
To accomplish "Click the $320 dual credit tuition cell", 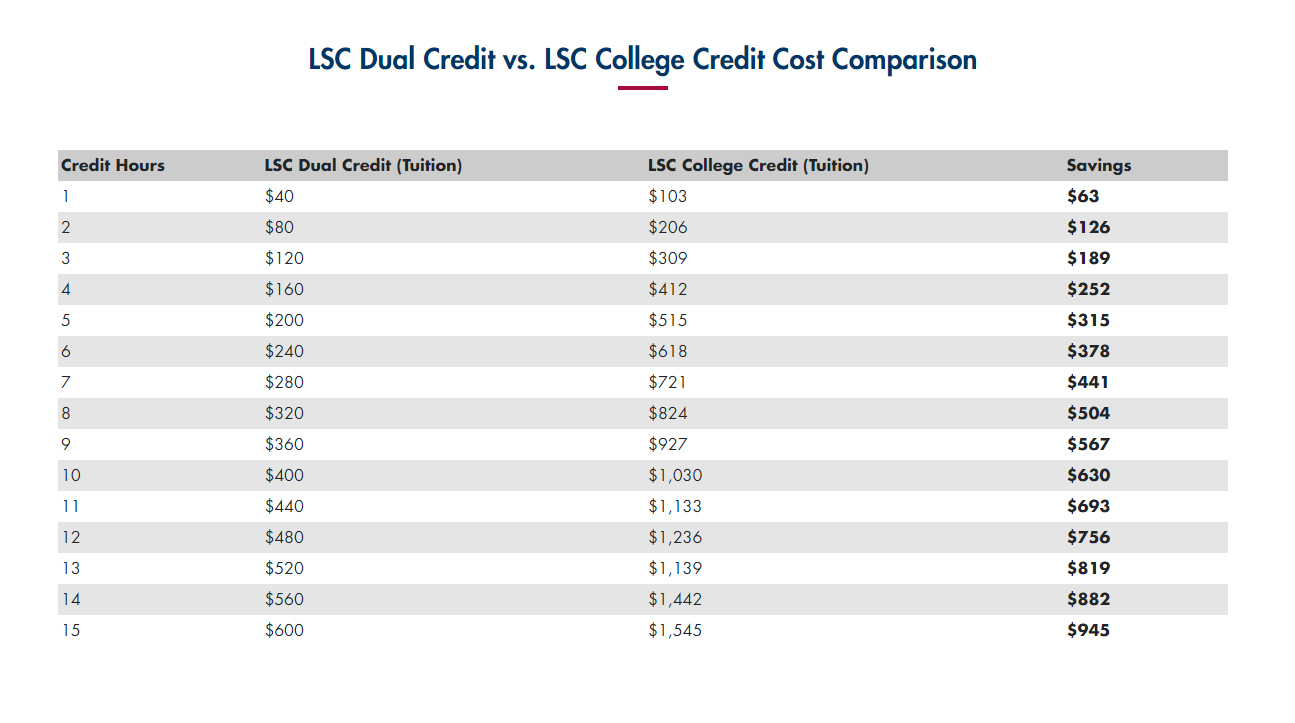I will [x=284, y=414].
